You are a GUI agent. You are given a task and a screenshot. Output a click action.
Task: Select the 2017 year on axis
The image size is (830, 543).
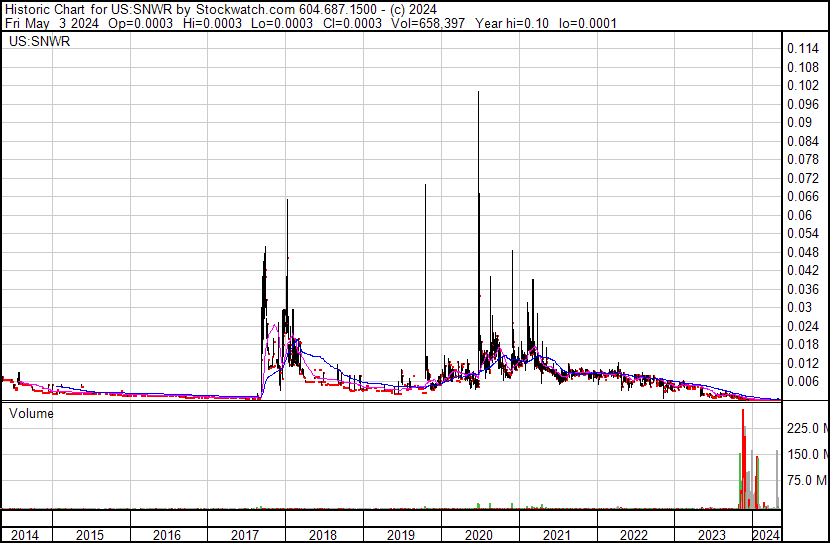245,535
